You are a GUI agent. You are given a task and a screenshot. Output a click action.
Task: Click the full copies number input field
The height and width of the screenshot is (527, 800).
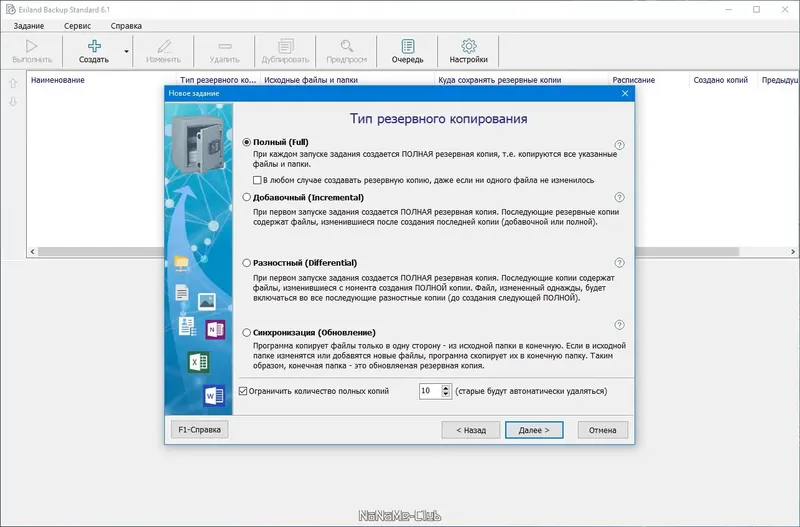point(430,391)
